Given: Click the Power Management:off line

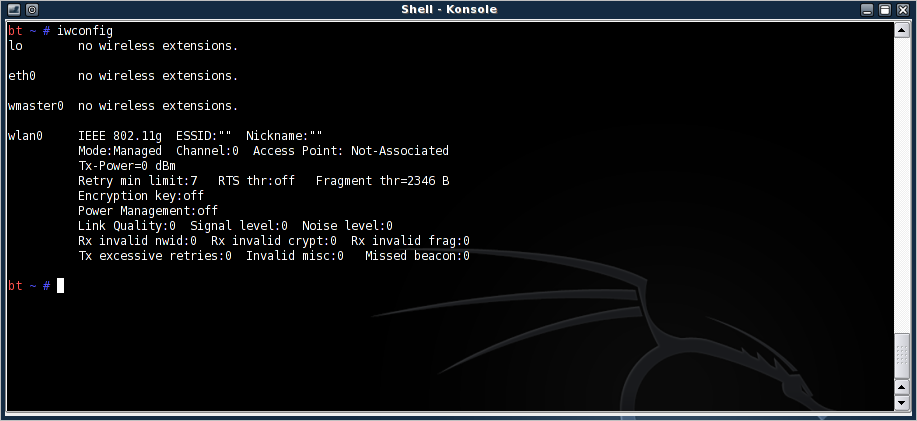Looking at the screenshot, I should point(148,210).
